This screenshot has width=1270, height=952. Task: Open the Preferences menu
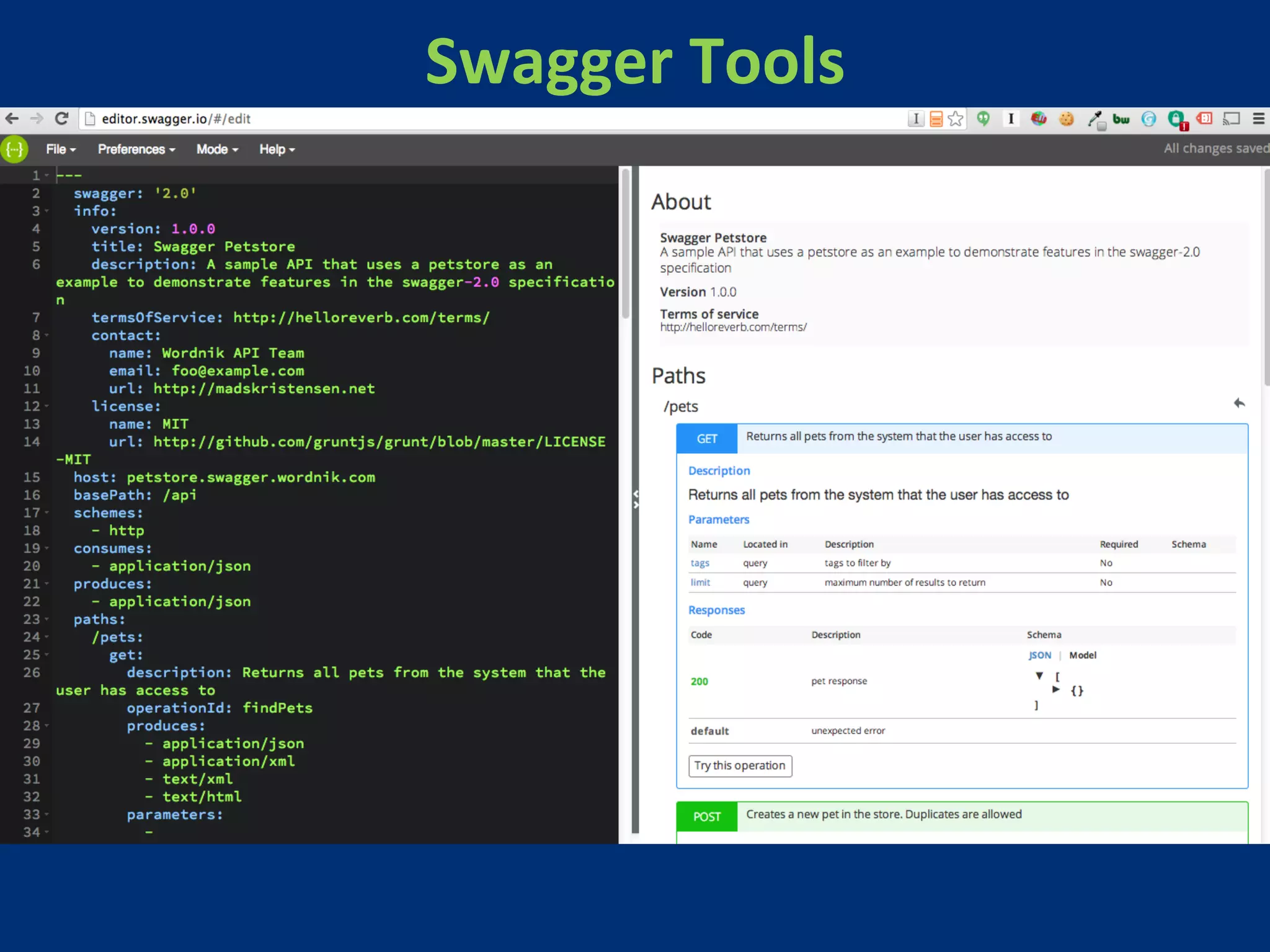coord(136,149)
